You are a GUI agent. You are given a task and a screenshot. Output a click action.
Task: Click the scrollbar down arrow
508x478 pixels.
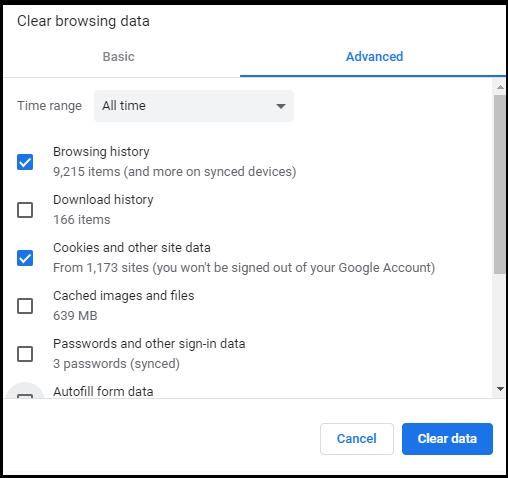(500, 389)
